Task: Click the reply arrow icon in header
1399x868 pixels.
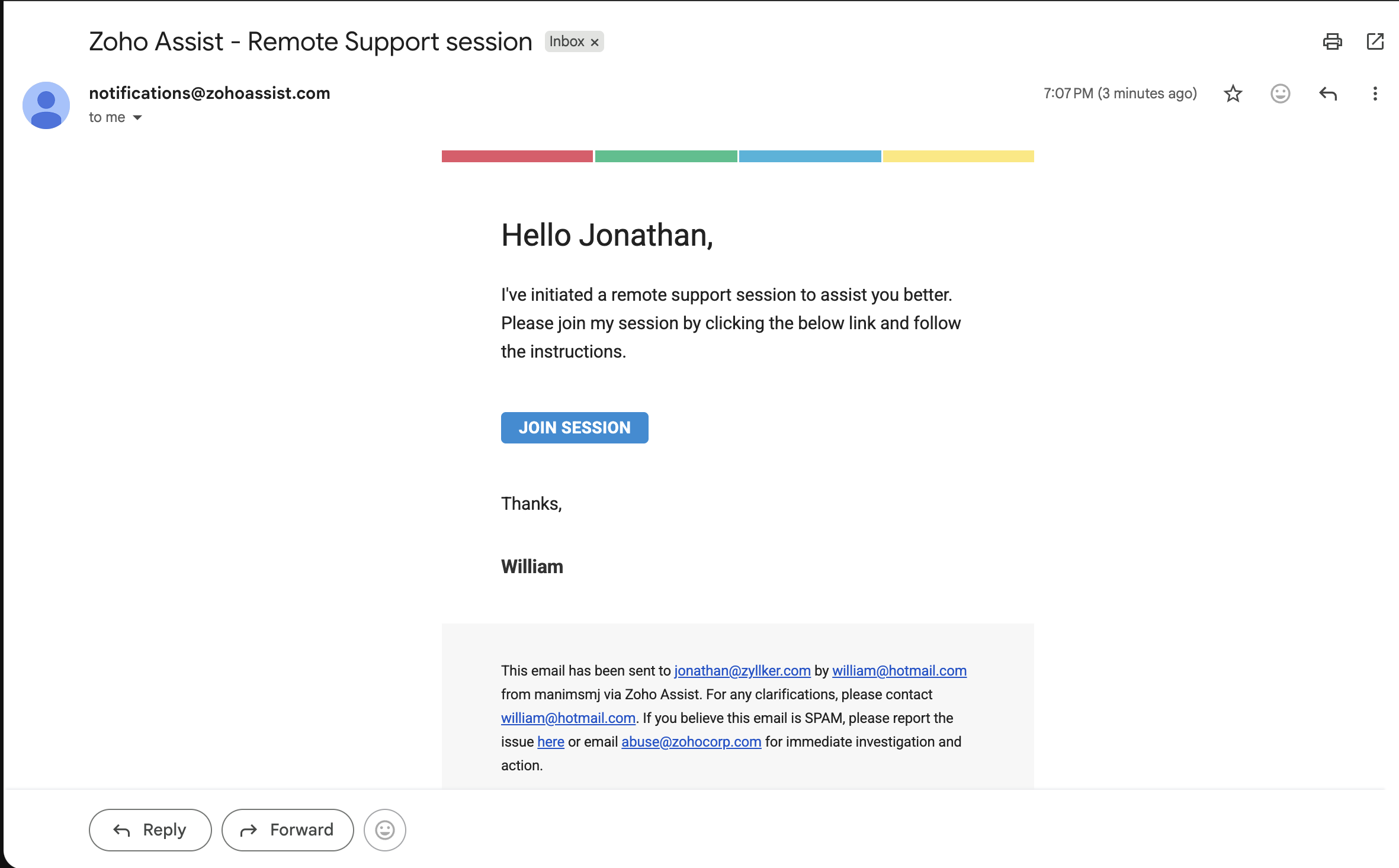Action: click(1328, 94)
